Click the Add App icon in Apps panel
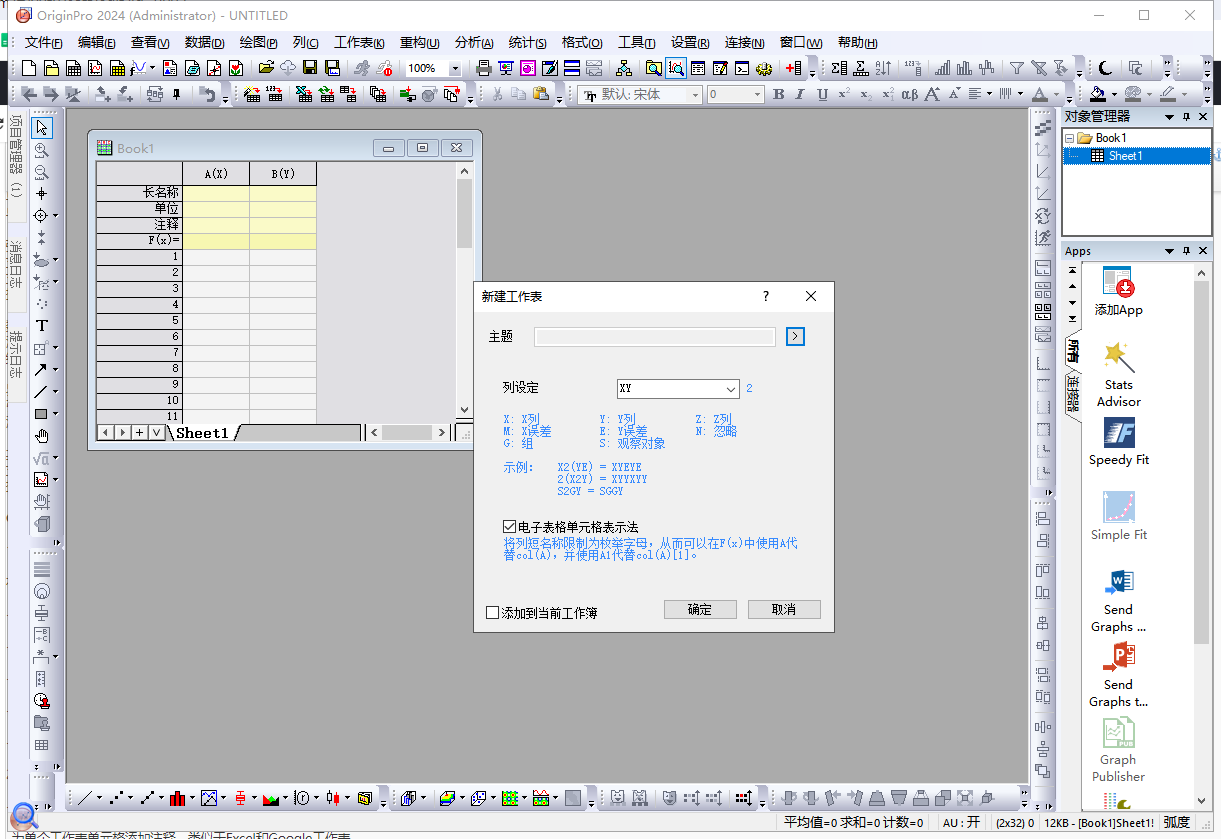The image size is (1221, 839). click(1118, 291)
